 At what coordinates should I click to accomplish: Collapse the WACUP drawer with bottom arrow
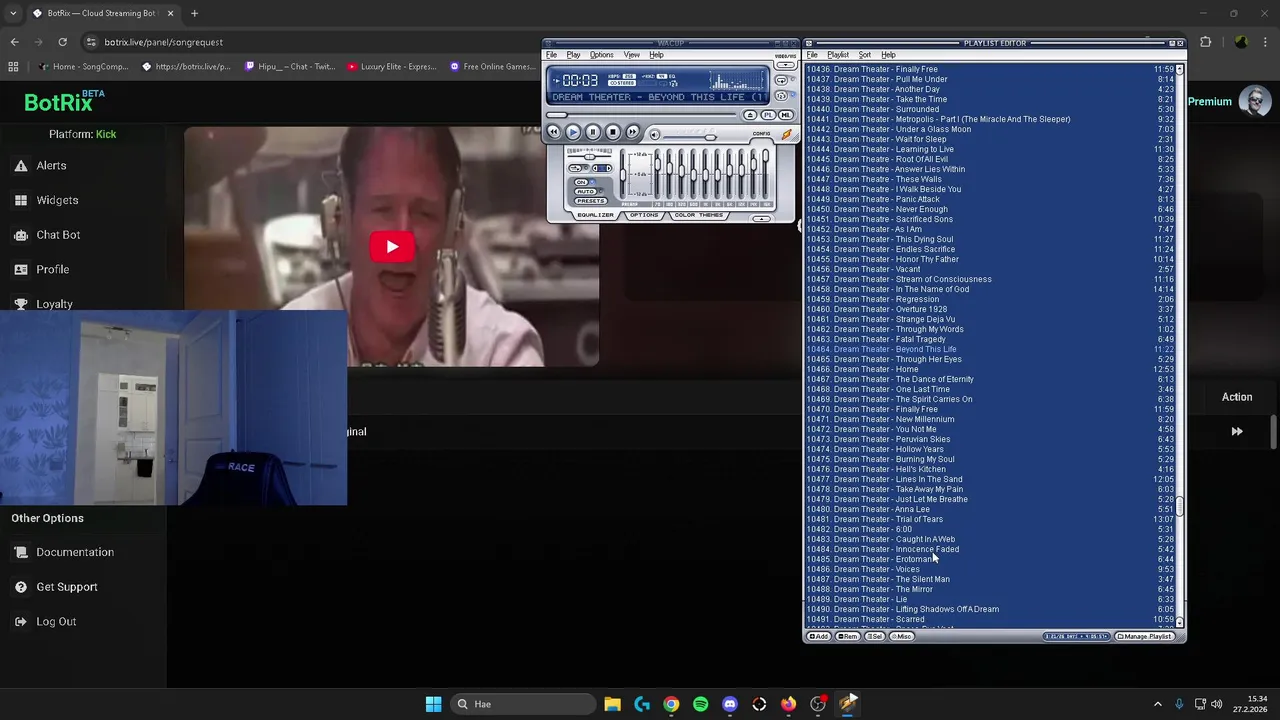(762, 219)
